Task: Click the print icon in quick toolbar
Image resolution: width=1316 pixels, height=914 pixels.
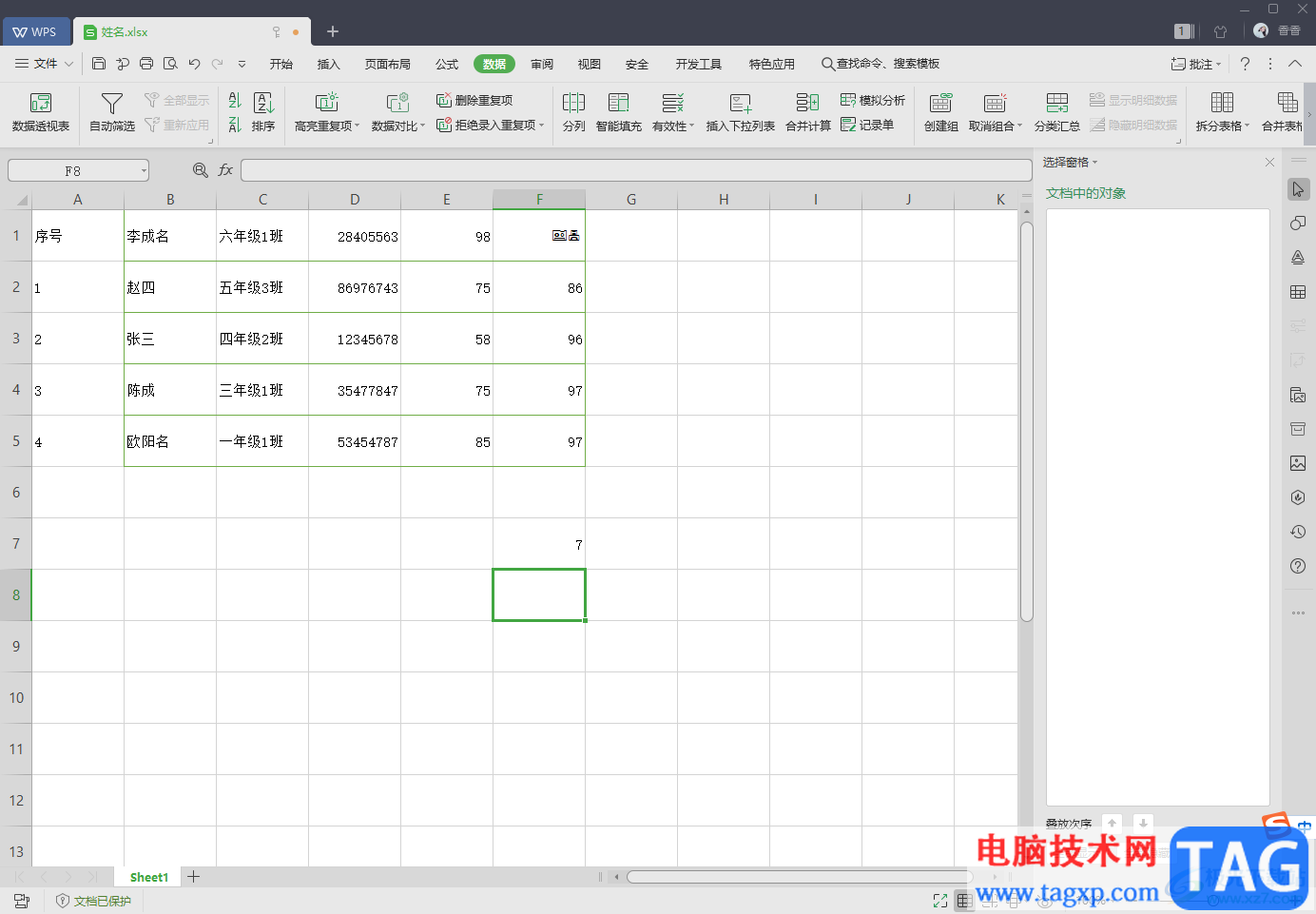Action: pos(146,64)
